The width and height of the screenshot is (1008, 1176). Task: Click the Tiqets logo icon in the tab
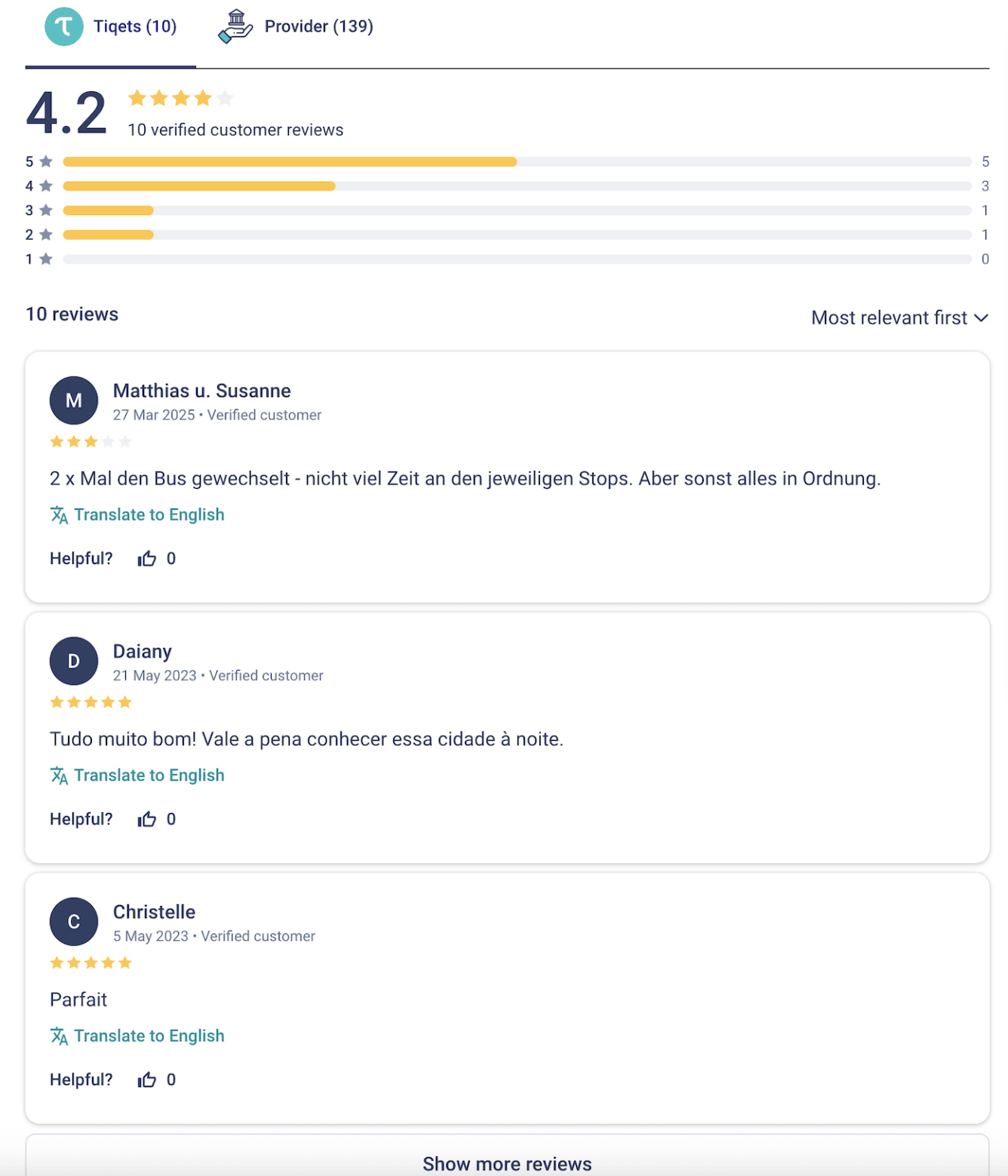(x=63, y=27)
